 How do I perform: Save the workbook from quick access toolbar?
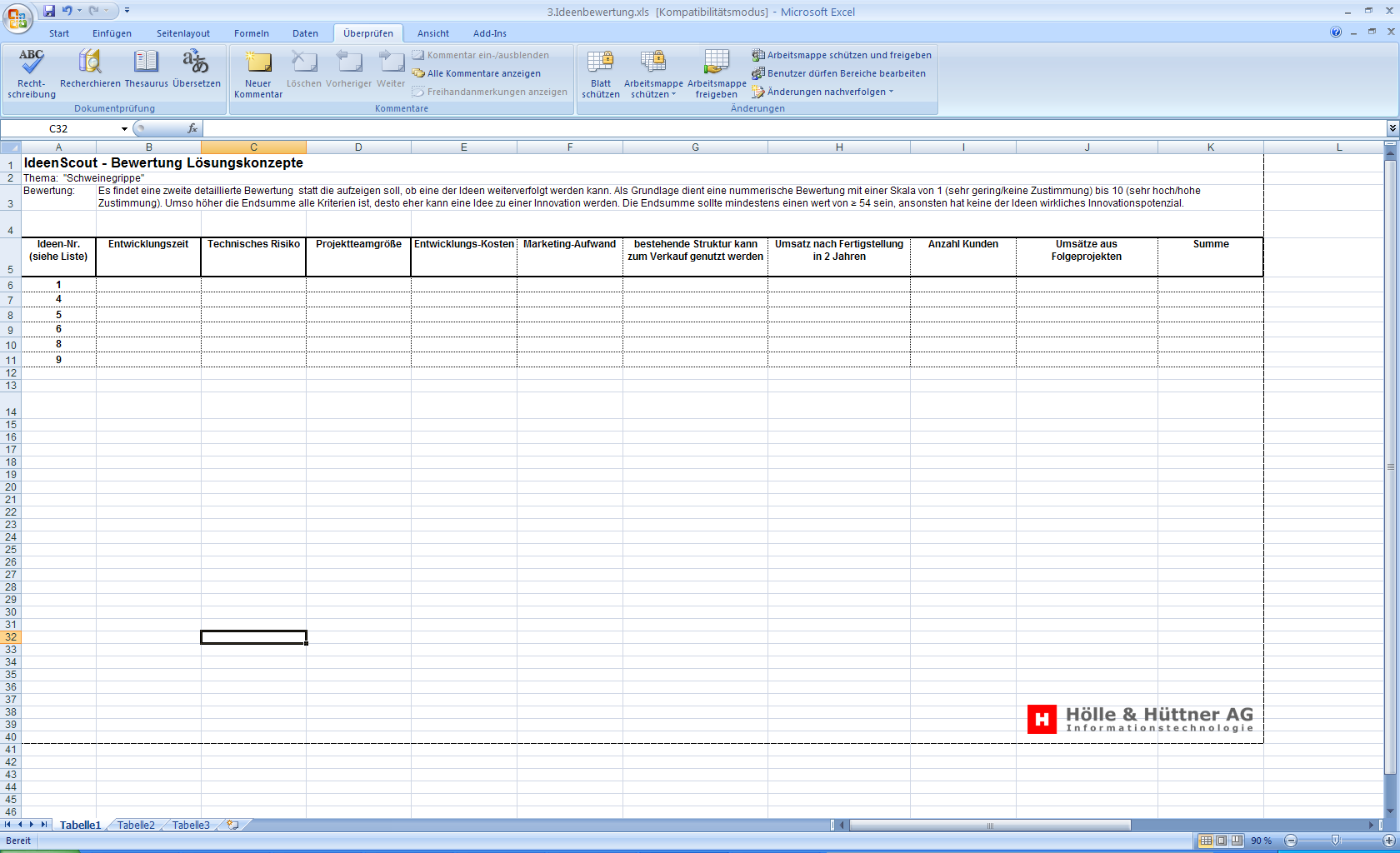(x=49, y=11)
